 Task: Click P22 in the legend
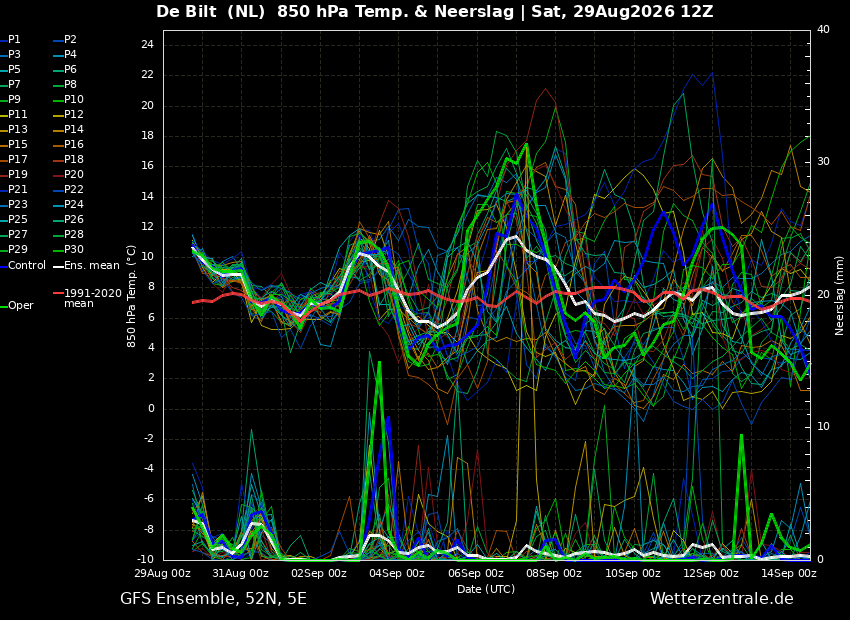tap(68, 190)
